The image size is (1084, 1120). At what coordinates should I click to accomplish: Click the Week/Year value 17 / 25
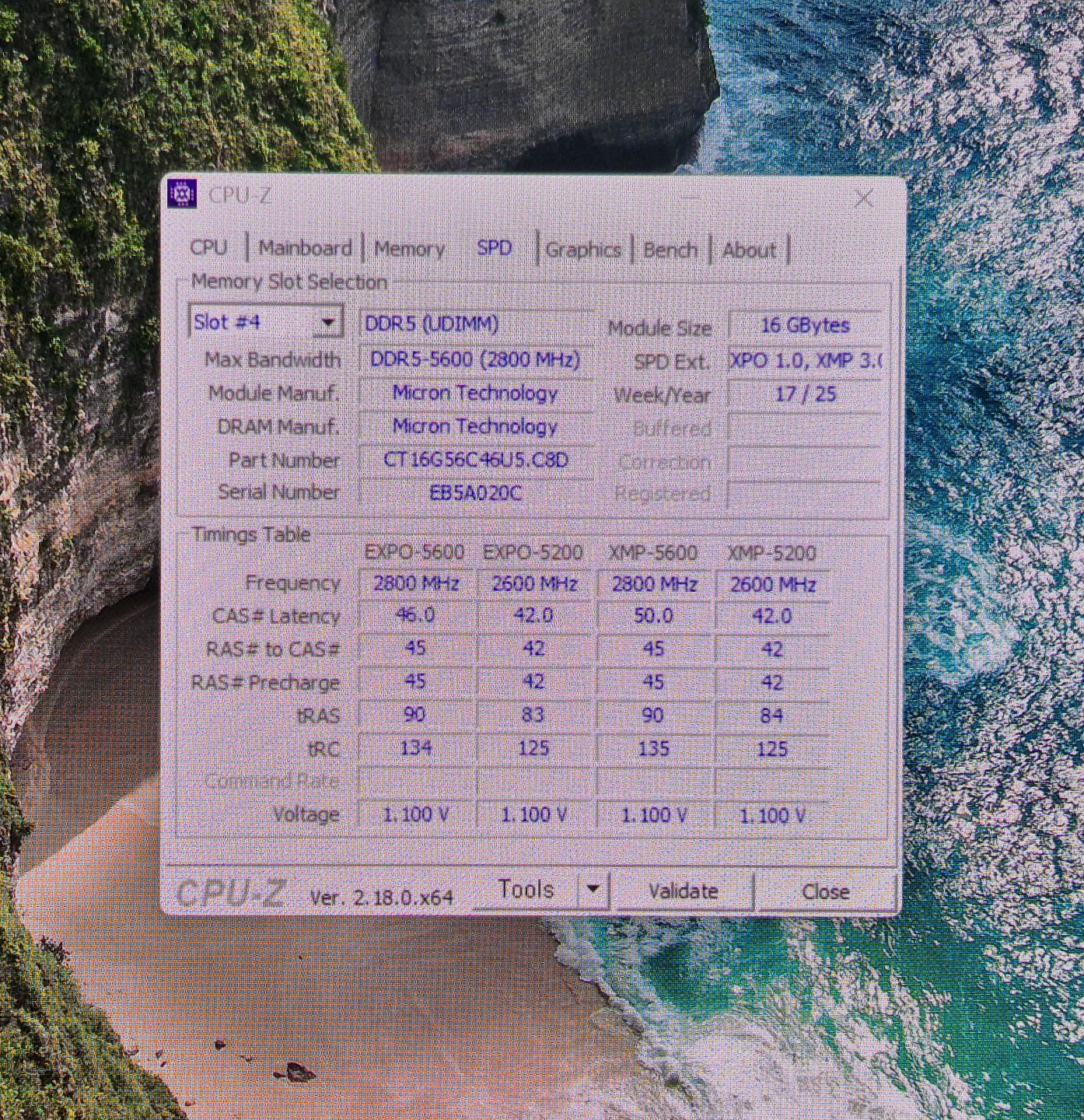805,394
